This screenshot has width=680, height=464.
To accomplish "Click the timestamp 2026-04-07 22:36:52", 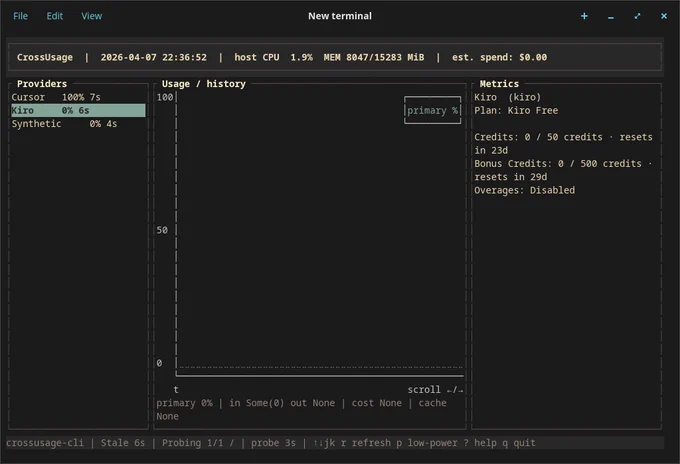I will point(154,57).
